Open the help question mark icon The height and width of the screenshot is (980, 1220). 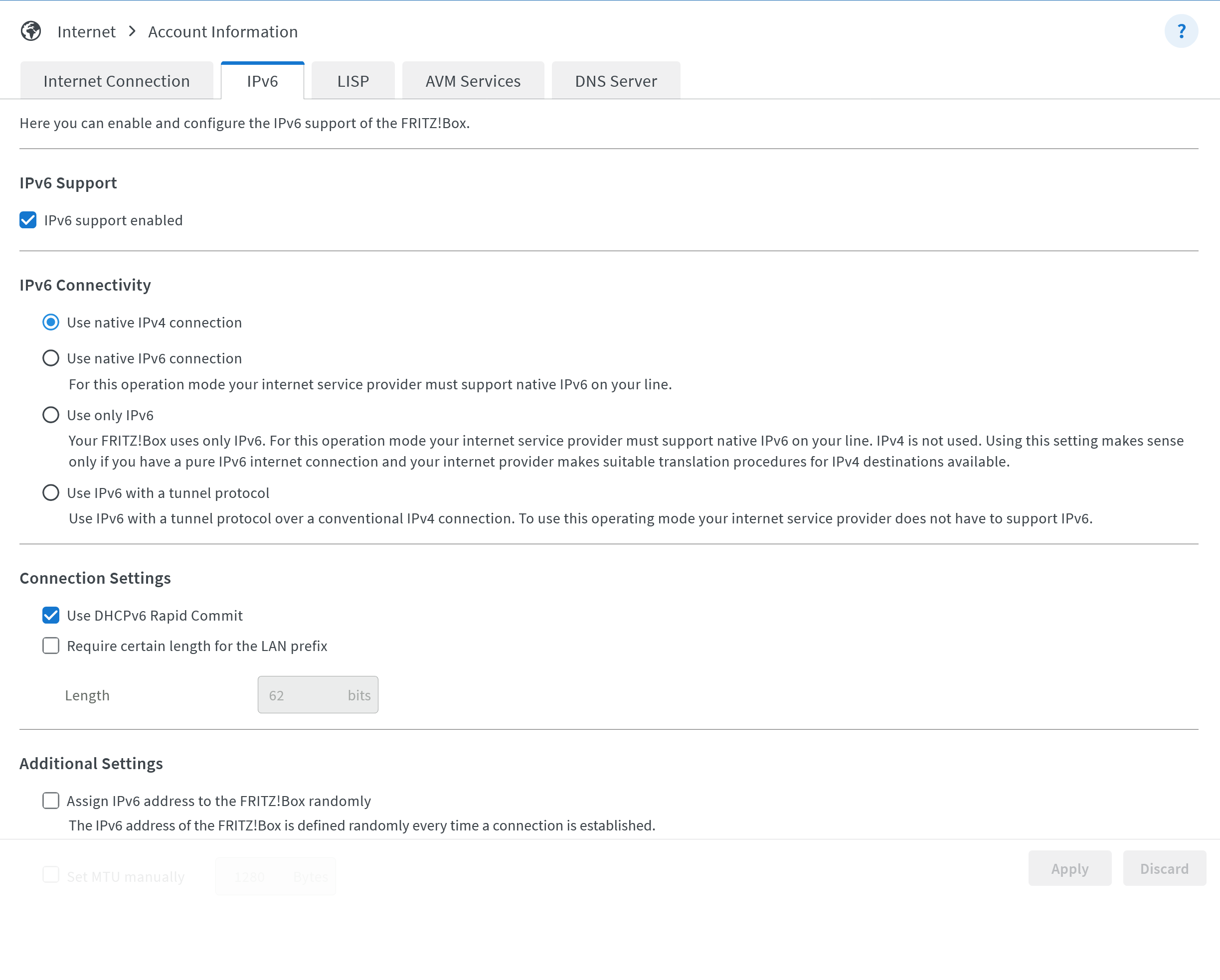tap(1181, 31)
